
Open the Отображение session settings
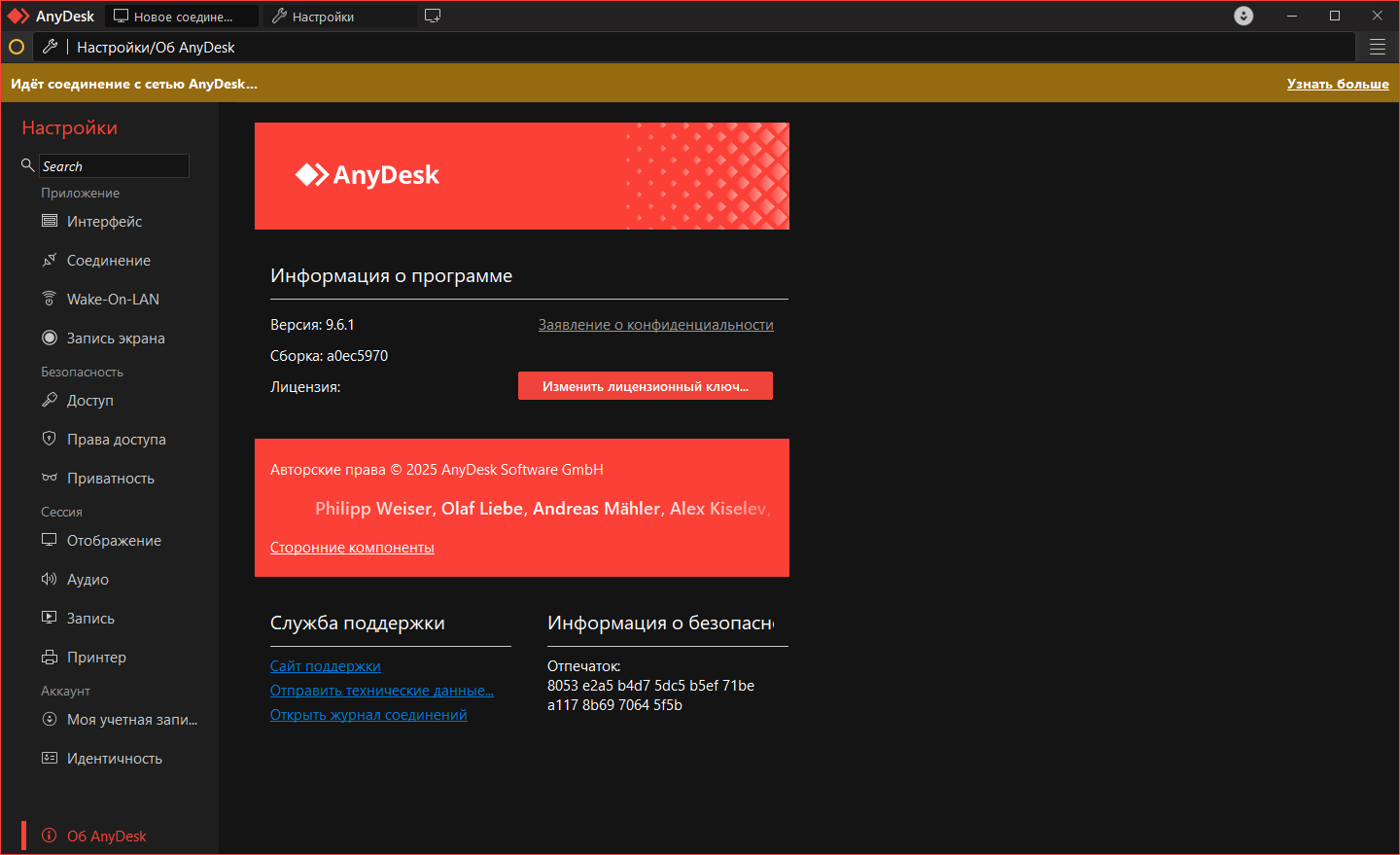pyautogui.click(x=114, y=541)
